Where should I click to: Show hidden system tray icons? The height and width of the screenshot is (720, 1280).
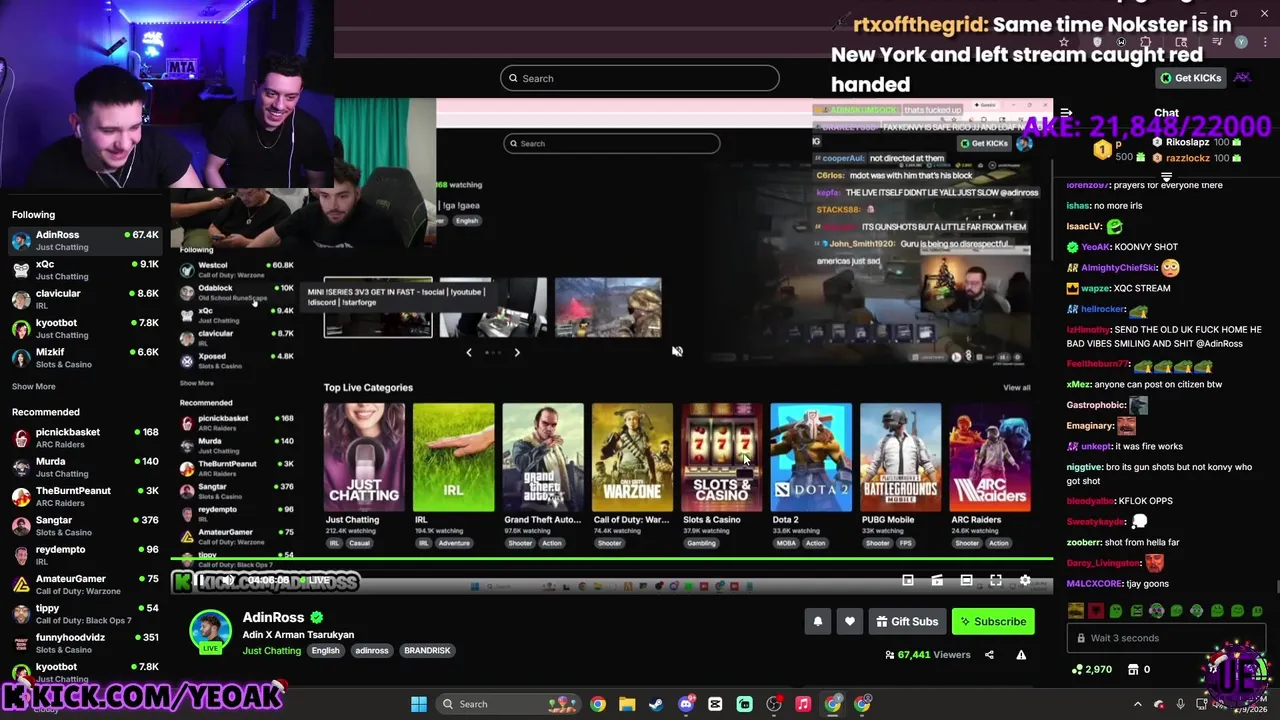click(1137, 704)
